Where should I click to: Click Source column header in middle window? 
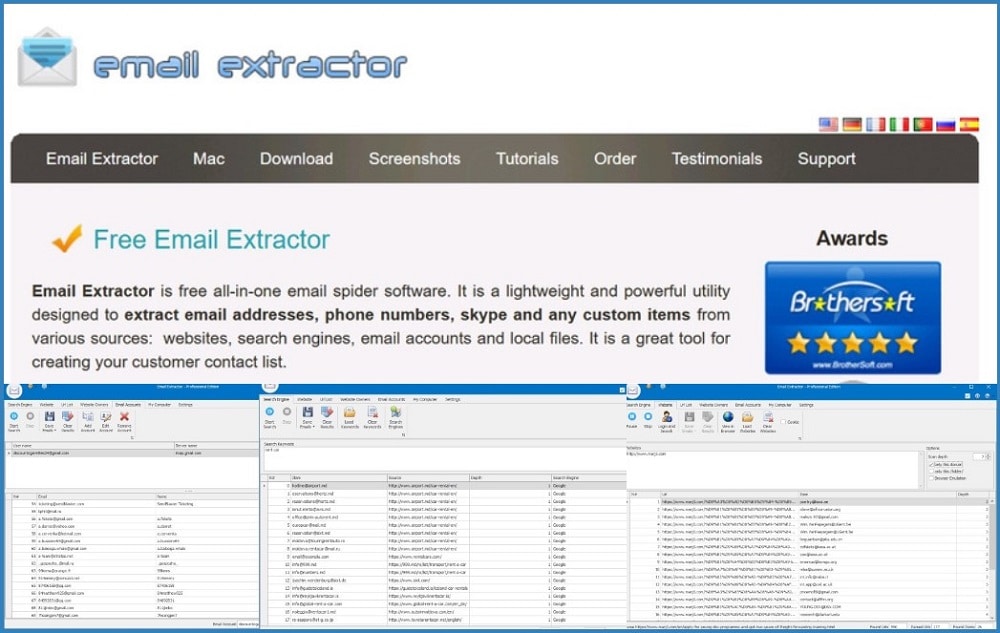(427, 477)
